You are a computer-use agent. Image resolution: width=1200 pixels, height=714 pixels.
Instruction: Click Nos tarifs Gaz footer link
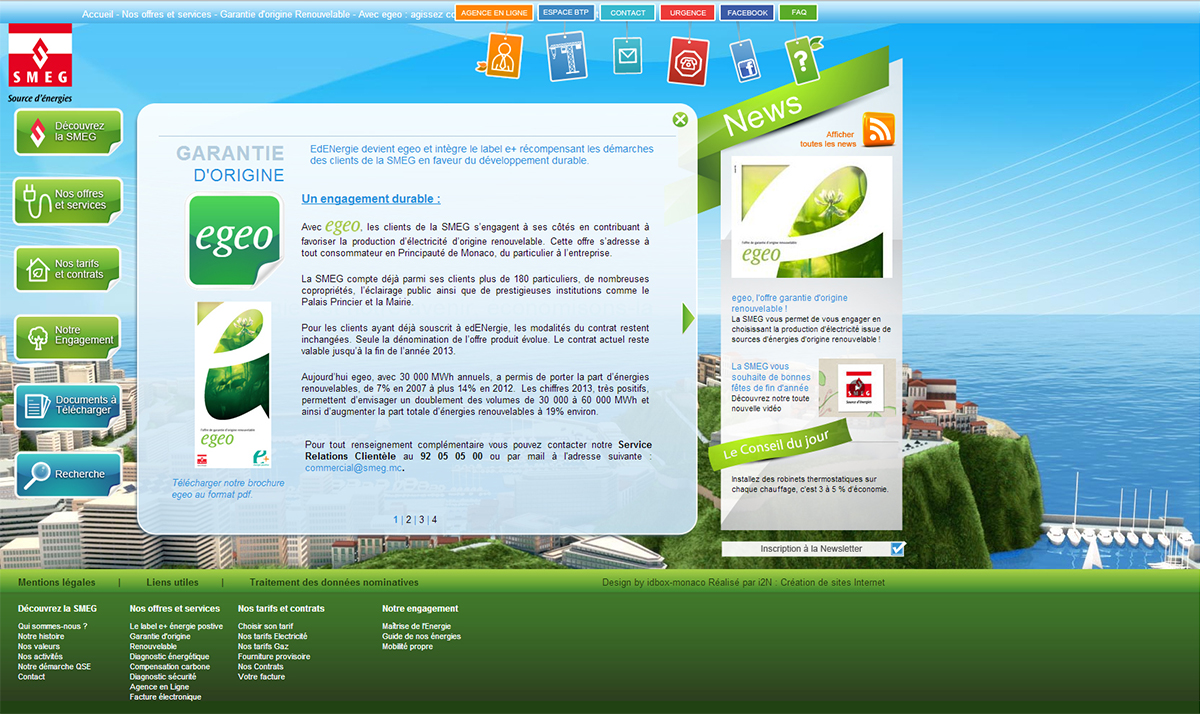pyautogui.click(x=263, y=647)
